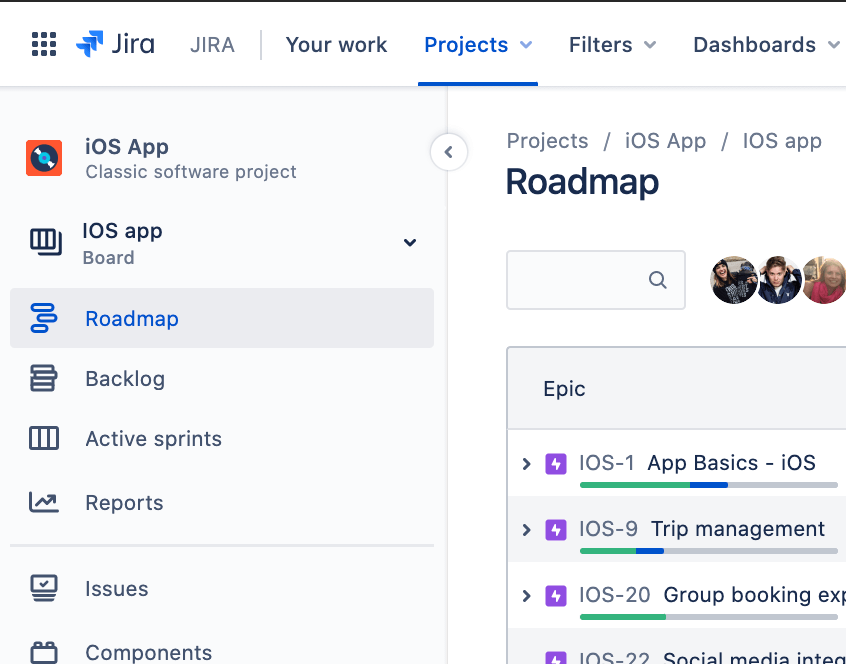Click into the roadmap search field
The image size is (846, 664).
pyautogui.click(x=596, y=280)
